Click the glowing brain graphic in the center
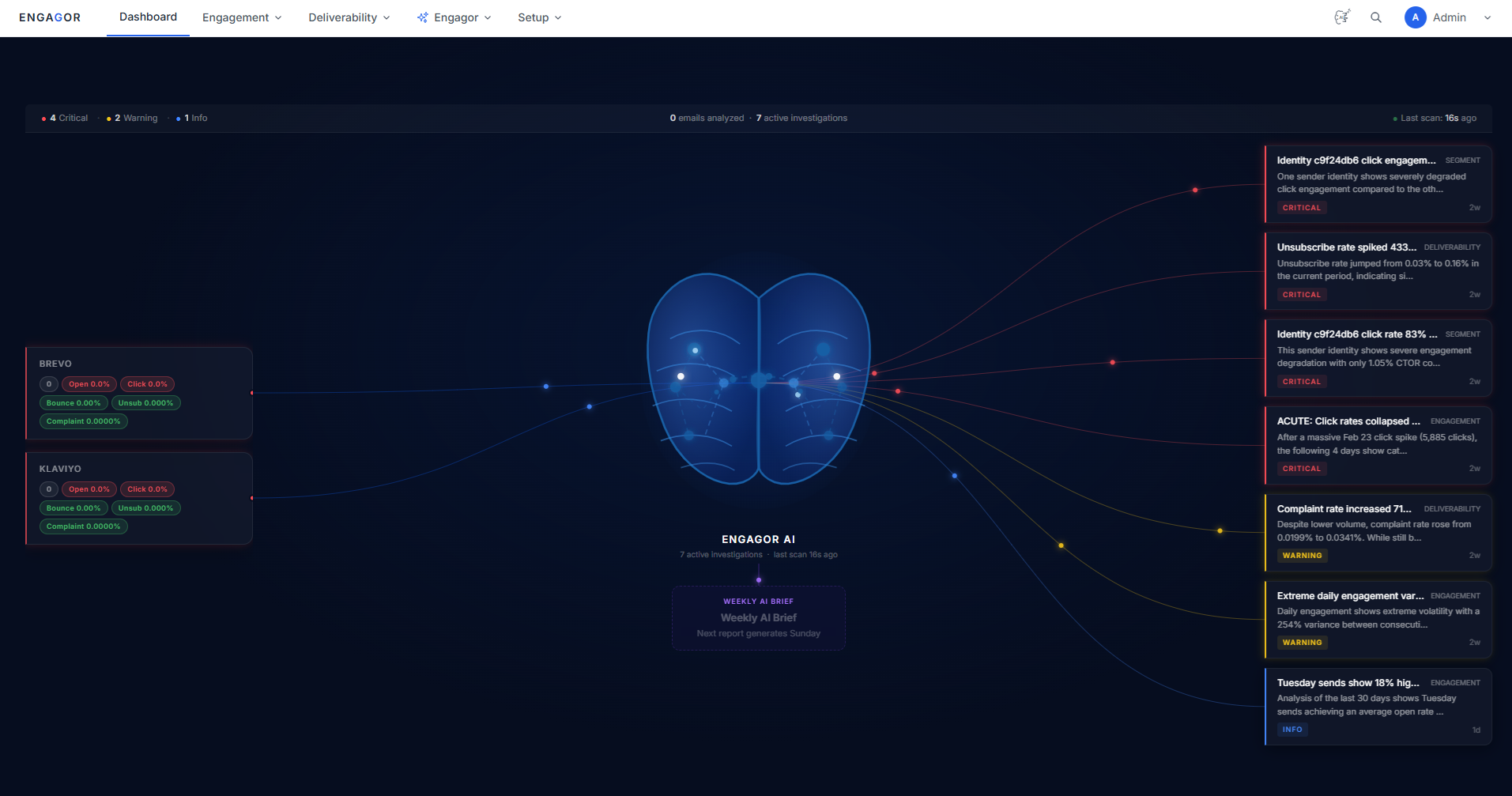The height and width of the screenshot is (796, 1512). point(759,378)
